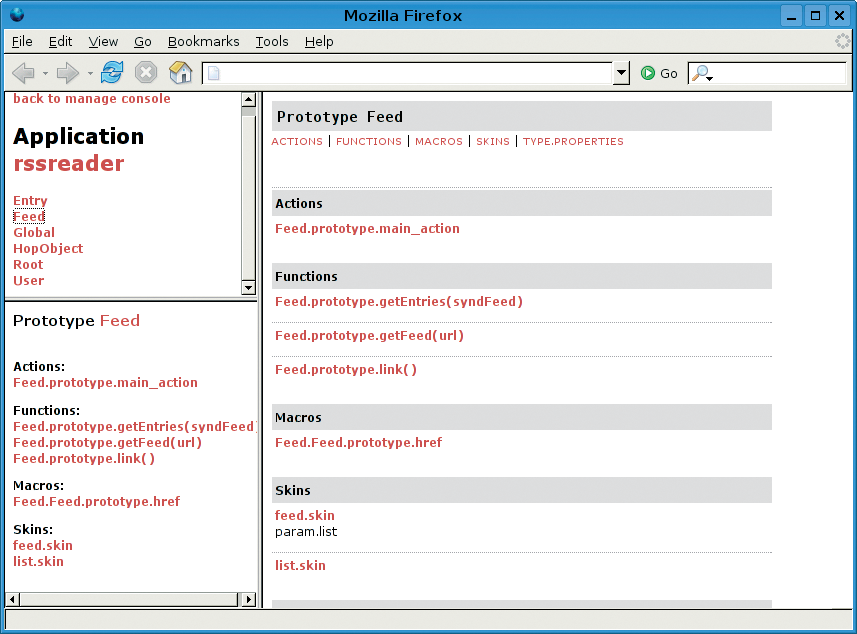Open list.skin in the sidebar Skins list
This screenshot has height=634, width=857.
pos(38,561)
